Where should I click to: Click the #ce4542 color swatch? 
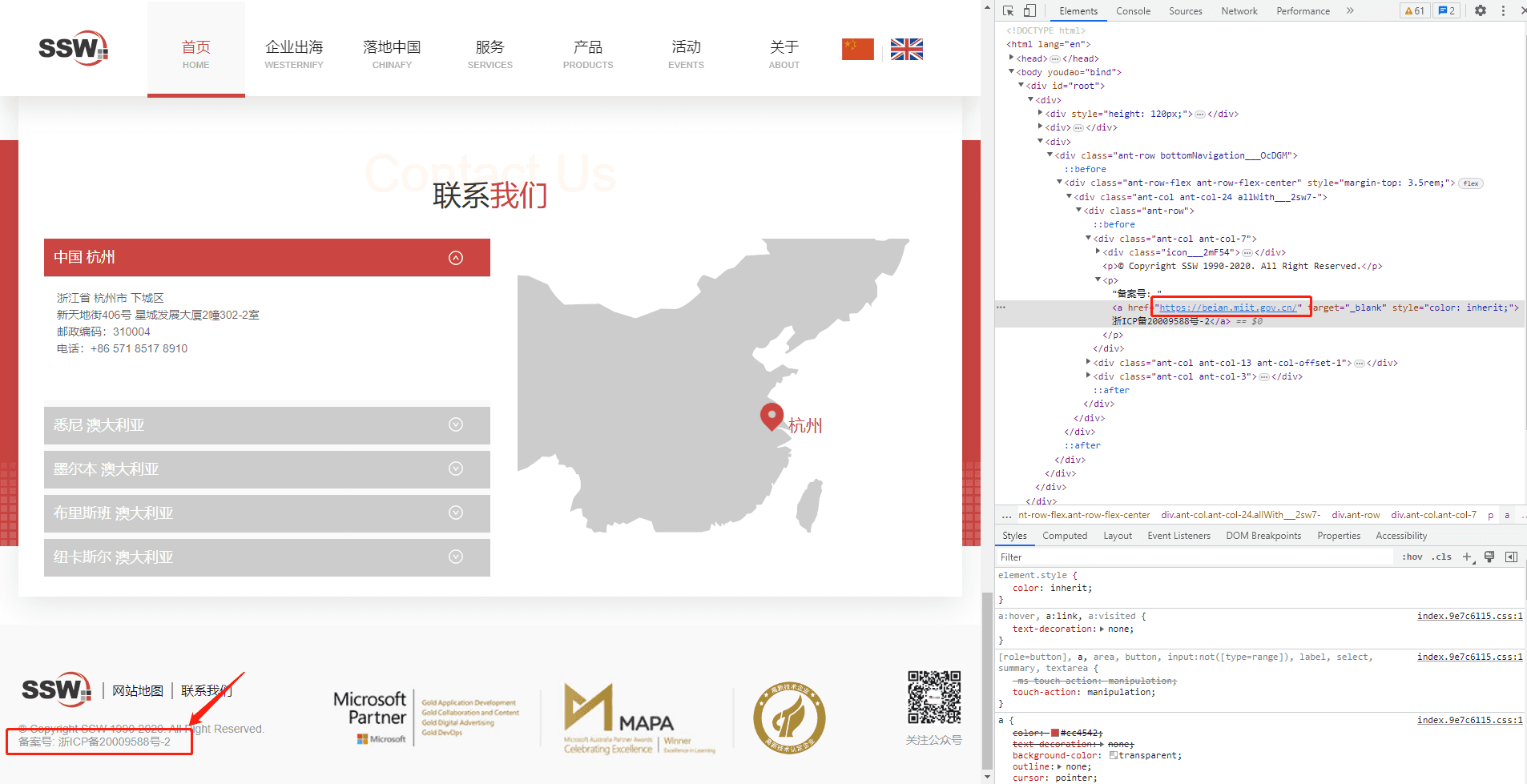click(1055, 733)
